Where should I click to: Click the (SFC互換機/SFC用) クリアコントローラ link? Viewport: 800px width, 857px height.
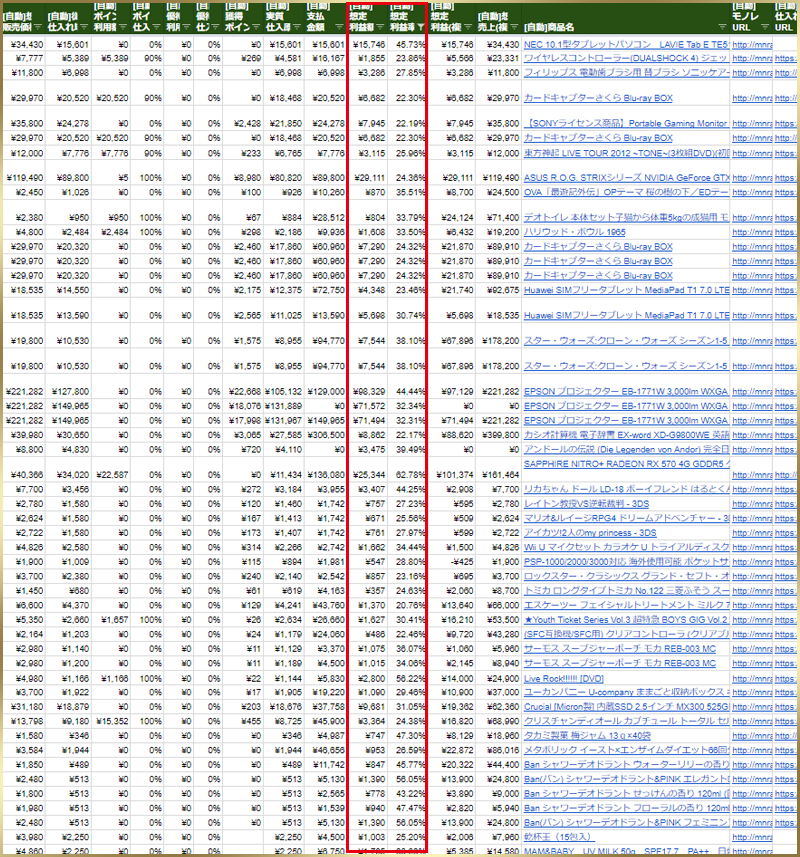pyautogui.click(x=626, y=634)
